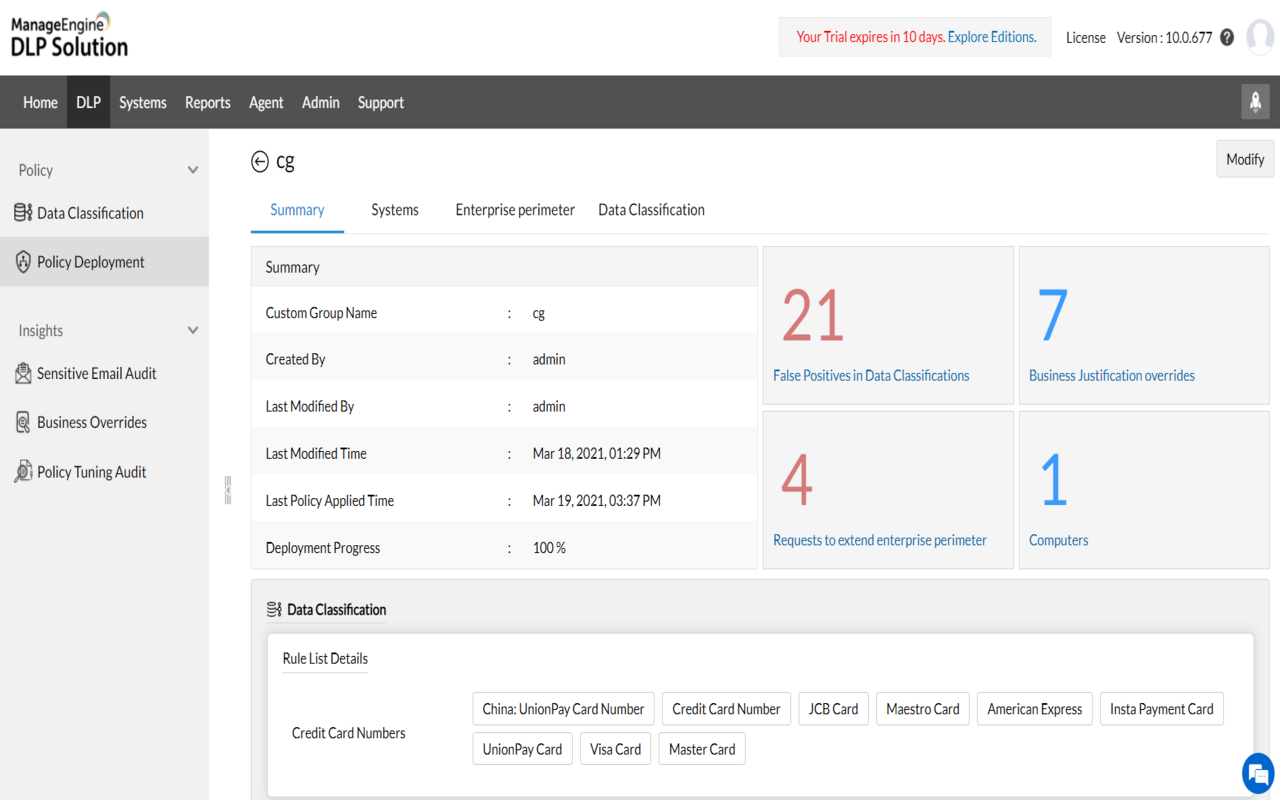1280x800 pixels.
Task: Open the help question mark icon
Action: point(1227,37)
